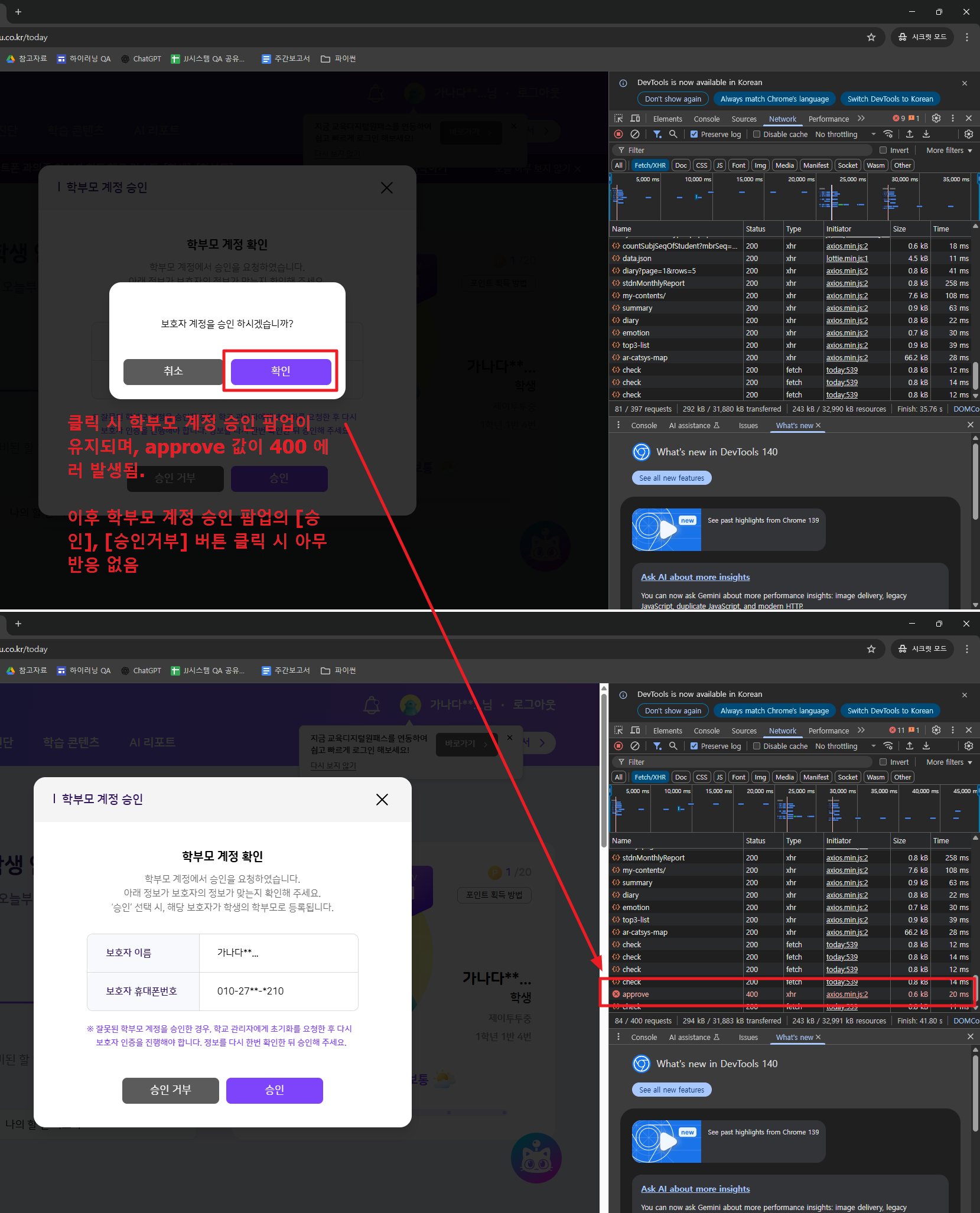Click the inspect element picker icon in lower DevTools

[618, 731]
